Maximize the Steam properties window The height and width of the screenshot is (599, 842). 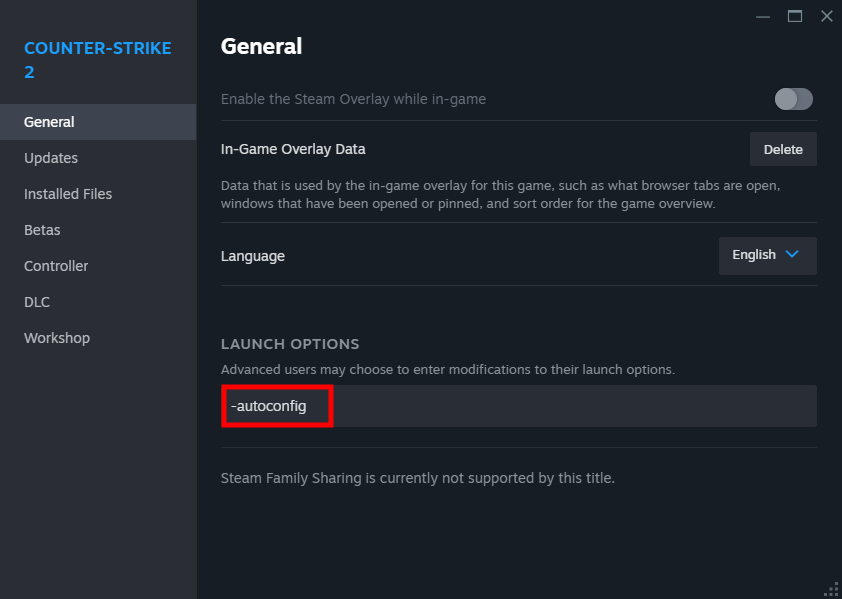coord(794,16)
